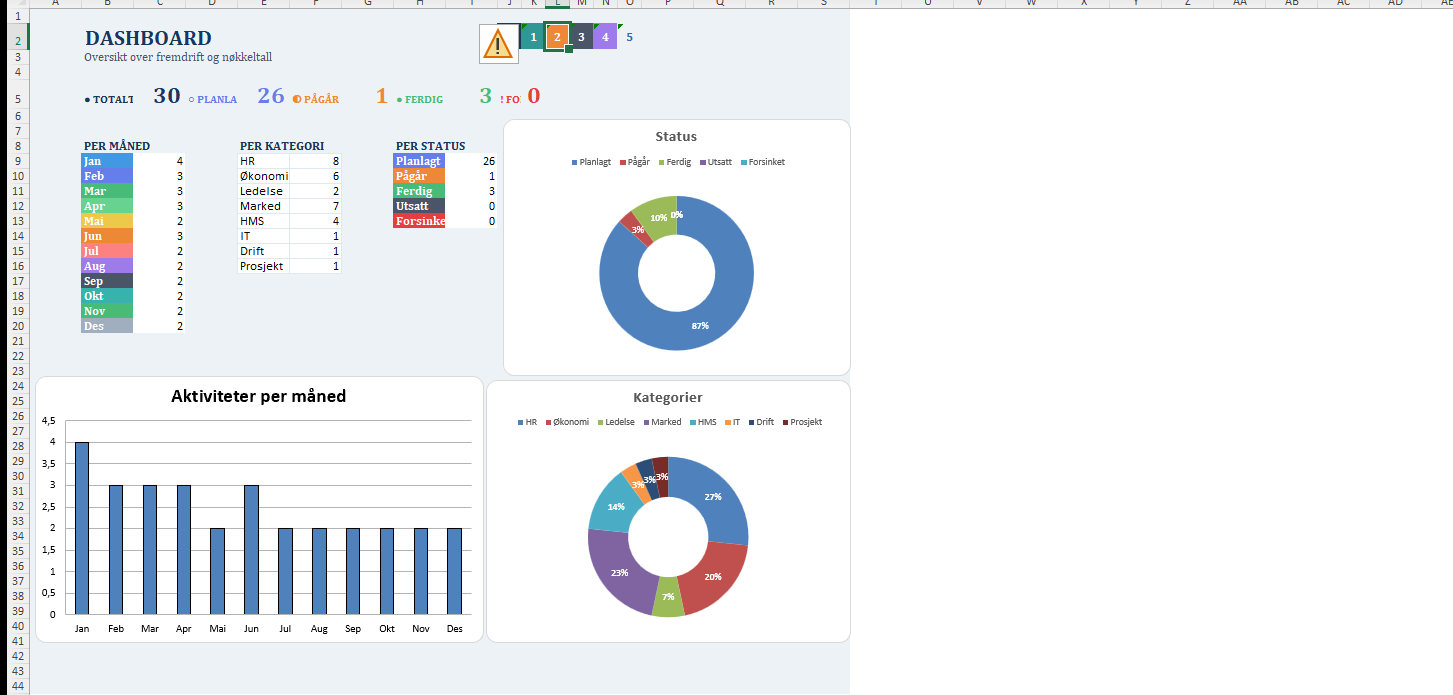Select row header 5
Screen dimensions: 1453x695
click(15, 99)
